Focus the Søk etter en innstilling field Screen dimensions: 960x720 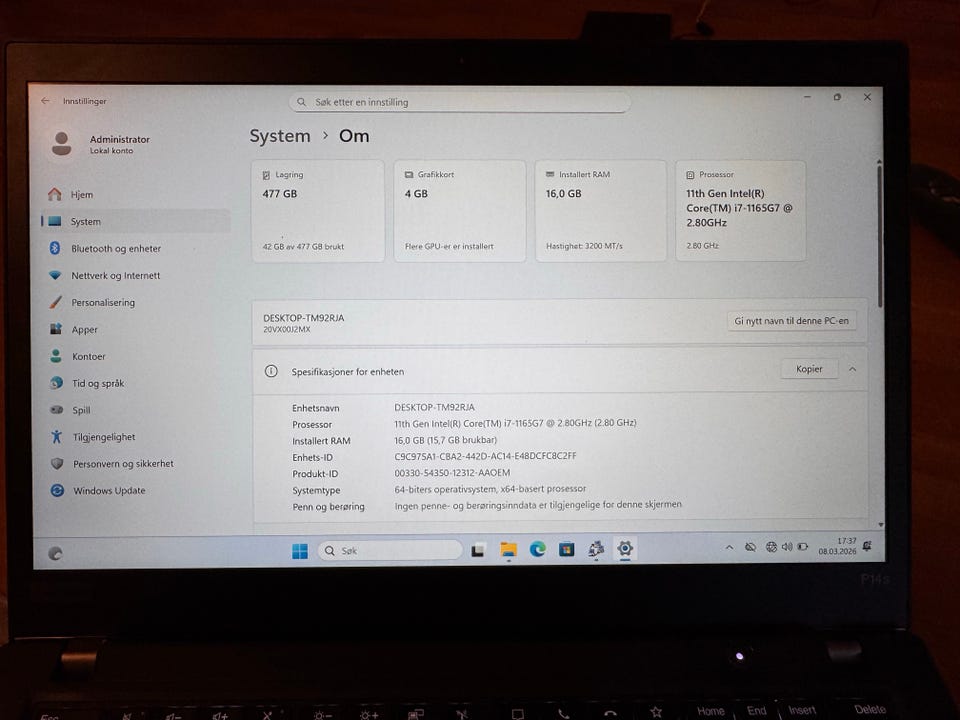tap(459, 102)
